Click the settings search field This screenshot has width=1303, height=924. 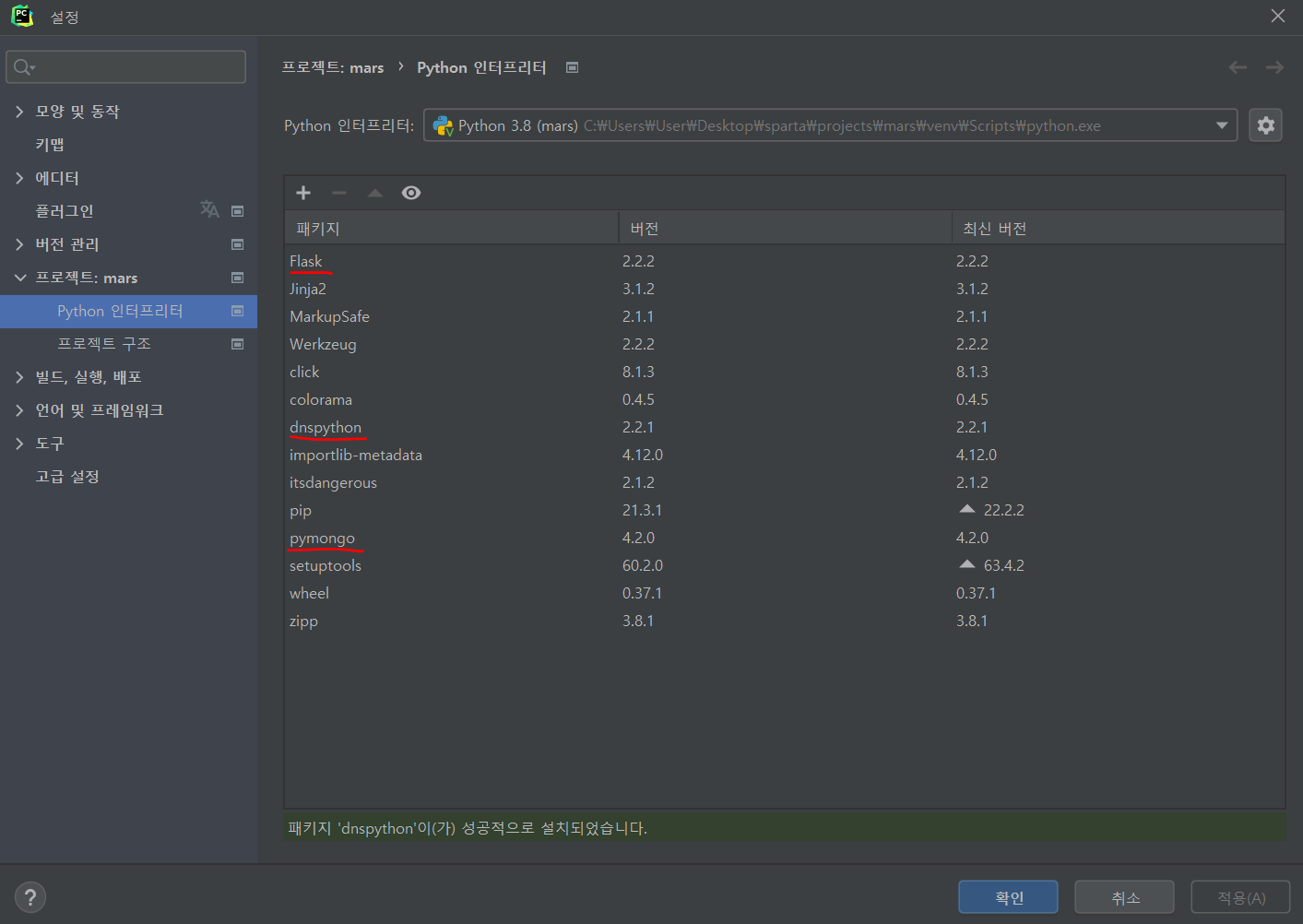(126, 67)
